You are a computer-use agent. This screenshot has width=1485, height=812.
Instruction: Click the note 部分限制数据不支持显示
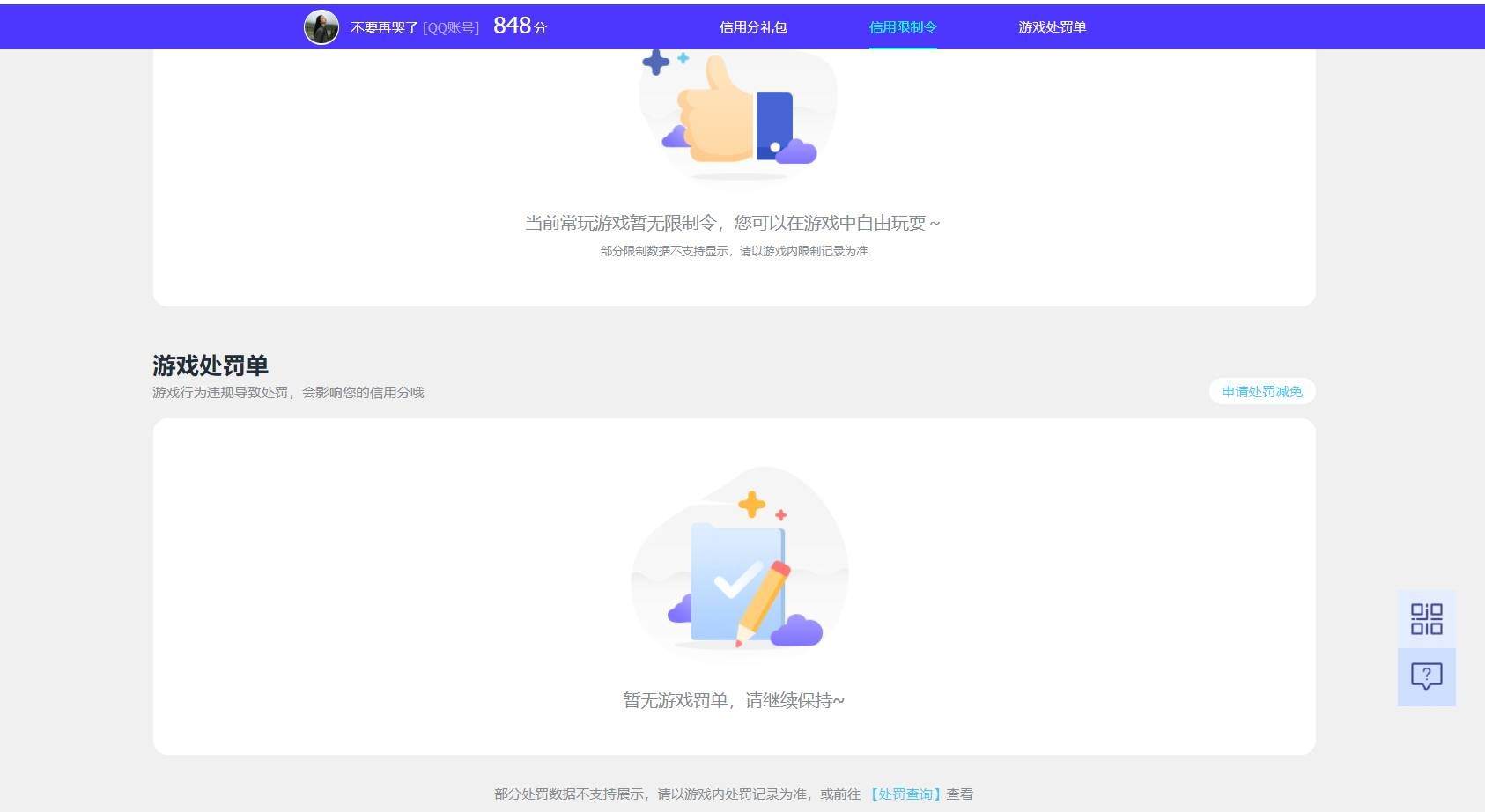click(665, 251)
